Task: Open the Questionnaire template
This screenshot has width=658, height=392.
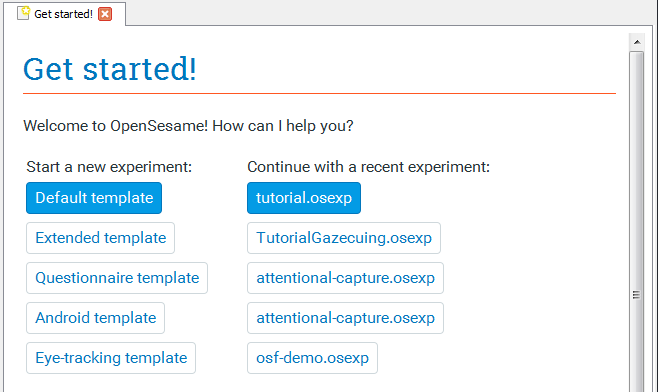Action: pos(117,278)
